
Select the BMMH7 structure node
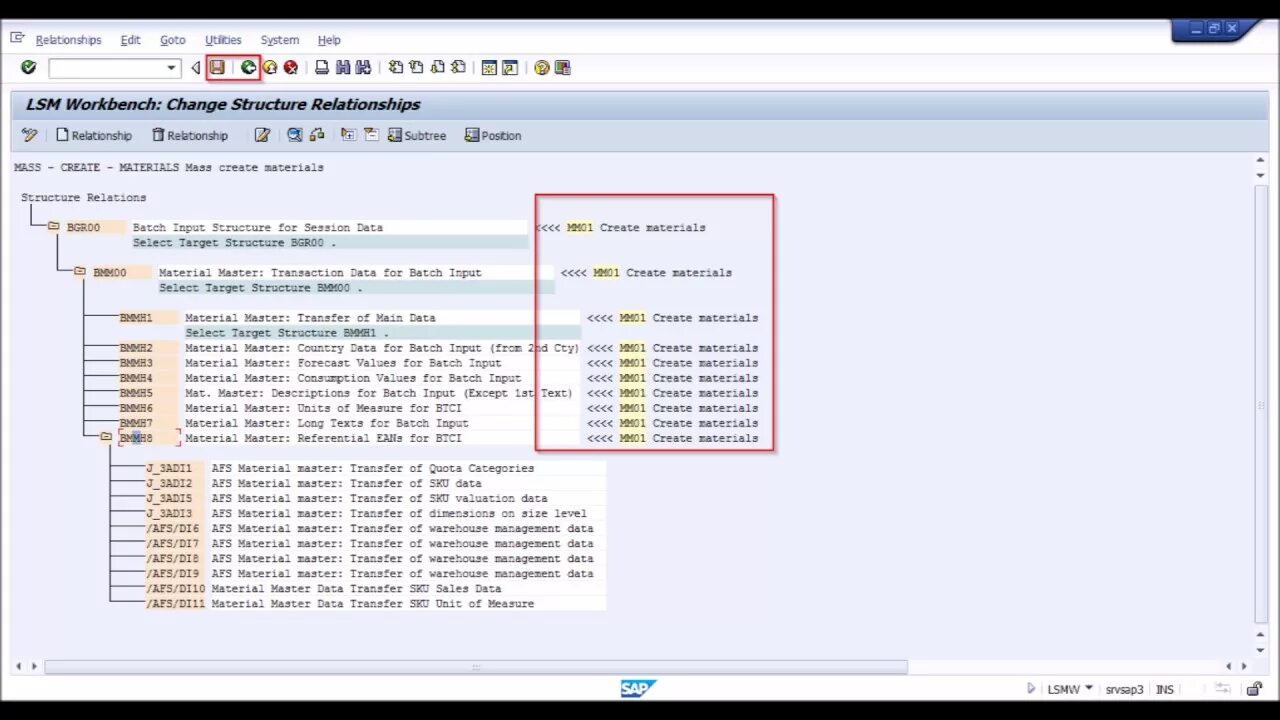click(x=136, y=423)
